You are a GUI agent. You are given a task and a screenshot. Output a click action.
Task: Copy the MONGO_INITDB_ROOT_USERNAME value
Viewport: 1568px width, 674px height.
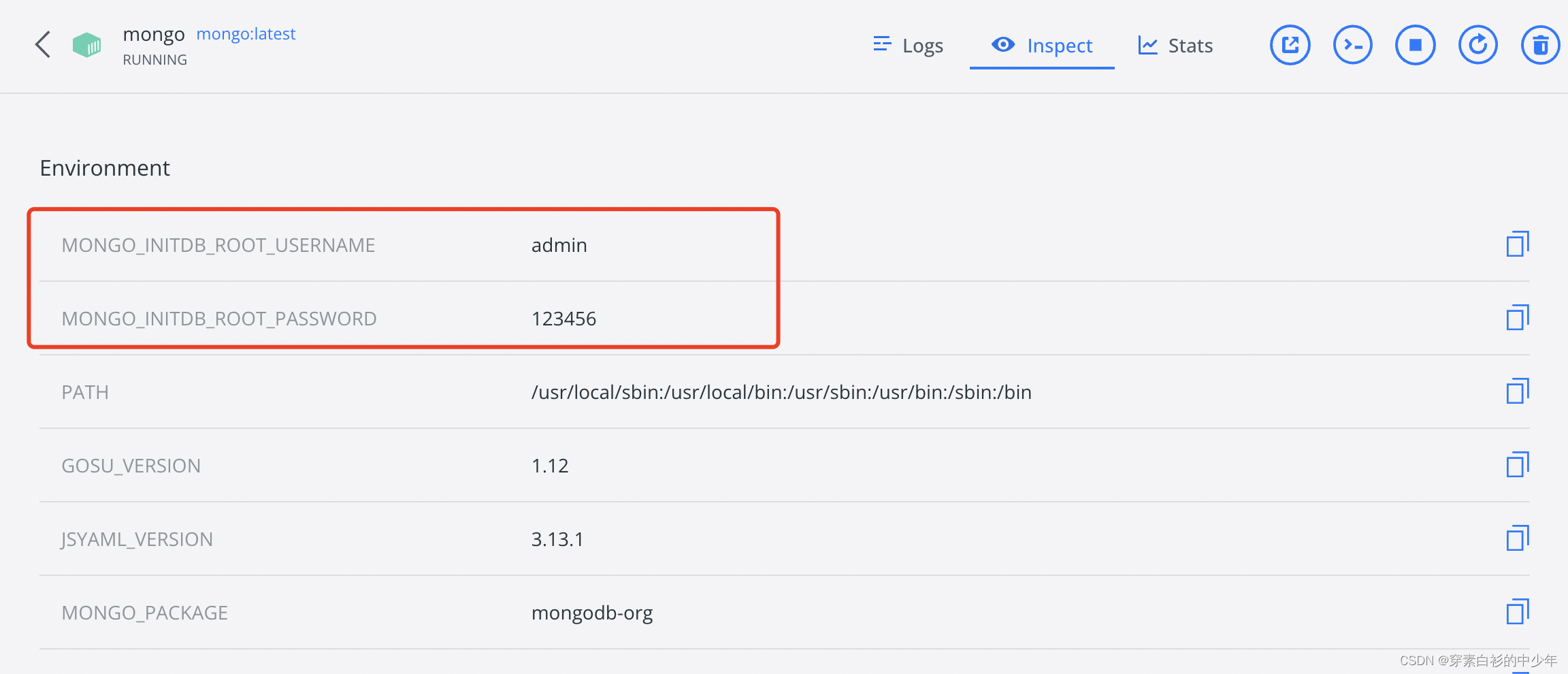(x=1517, y=244)
